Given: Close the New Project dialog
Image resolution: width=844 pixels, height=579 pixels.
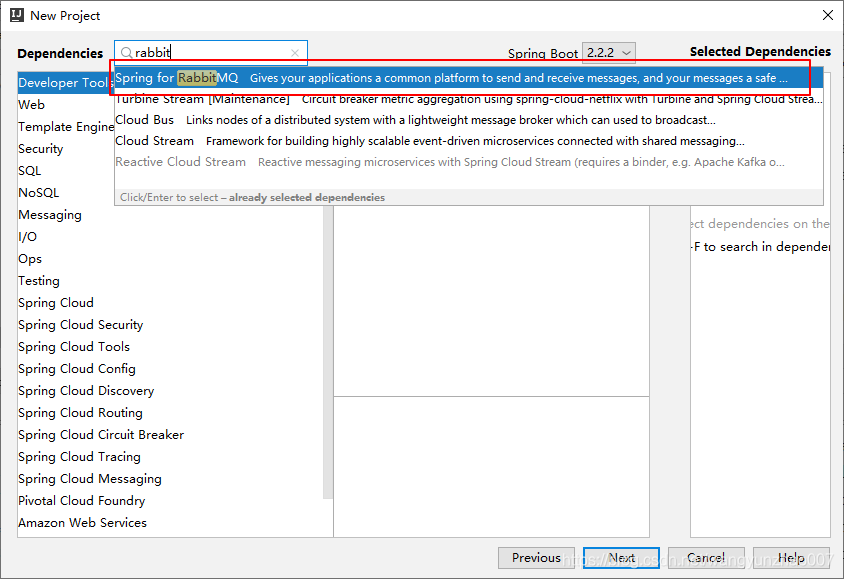Looking at the screenshot, I should [828, 15].
